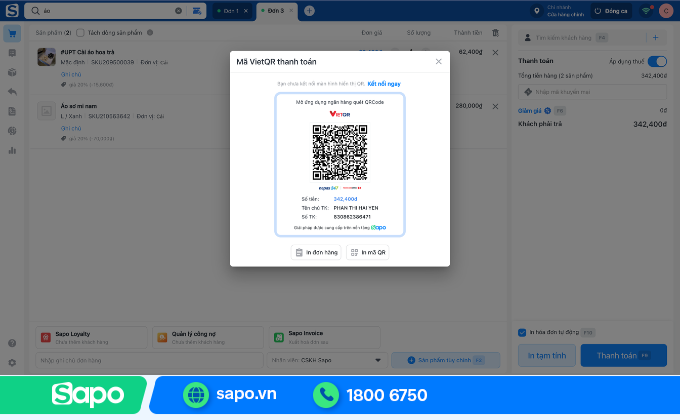
Task: Click the Thanh toán button
Action: [x=623, y=355]
